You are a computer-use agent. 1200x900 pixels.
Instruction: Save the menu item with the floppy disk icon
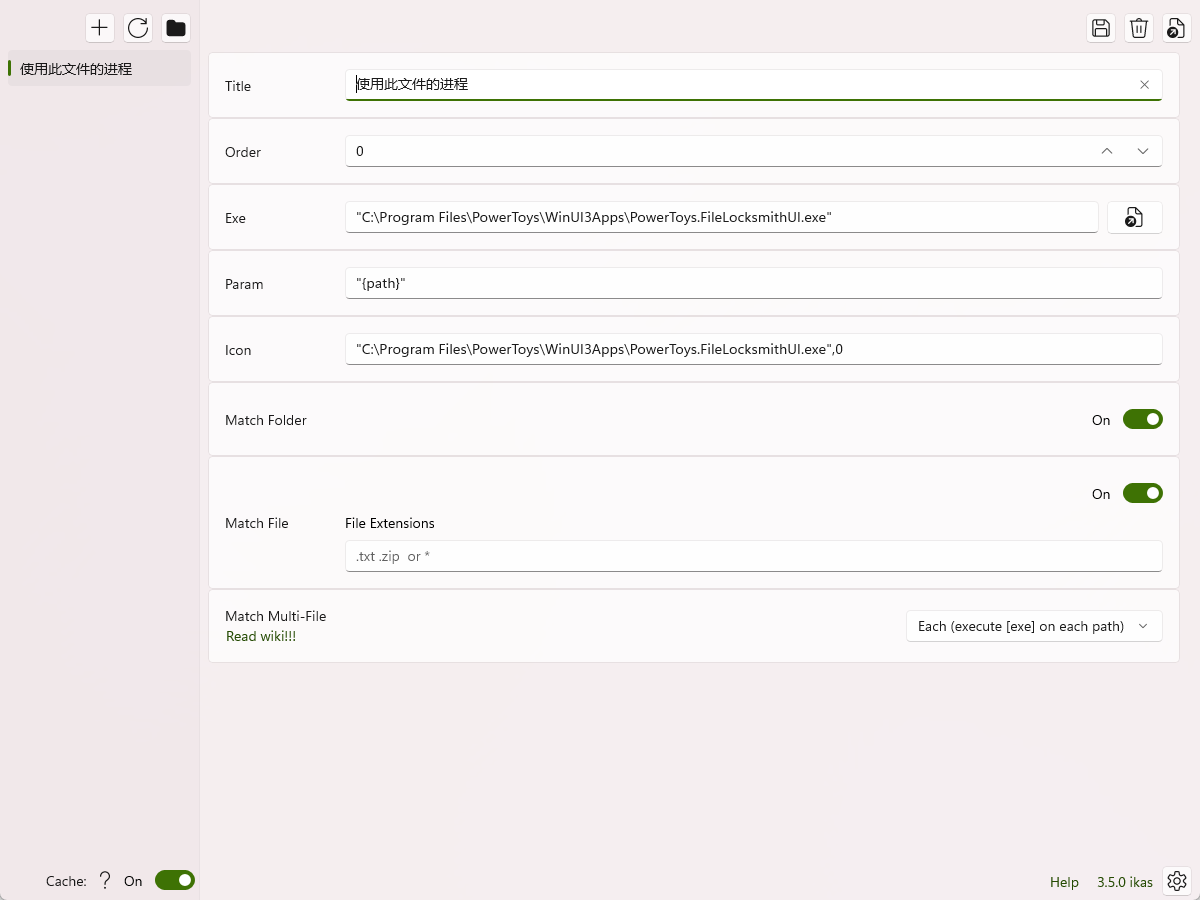[1100, 28]
